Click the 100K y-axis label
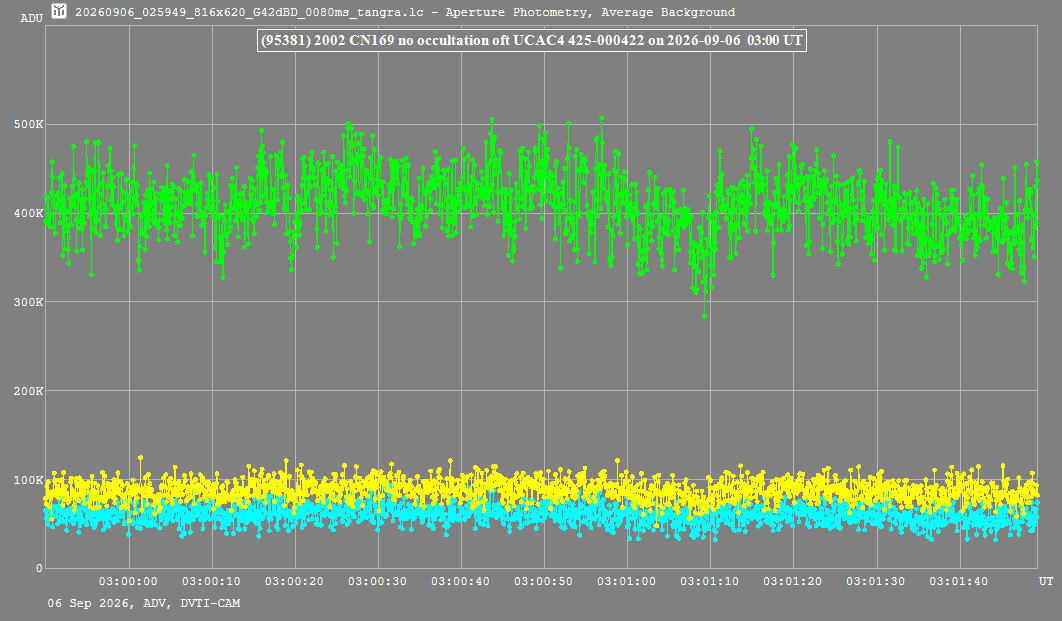This screenshot has height=621, width=1062. pyautogui.click(x=28, y=480)
